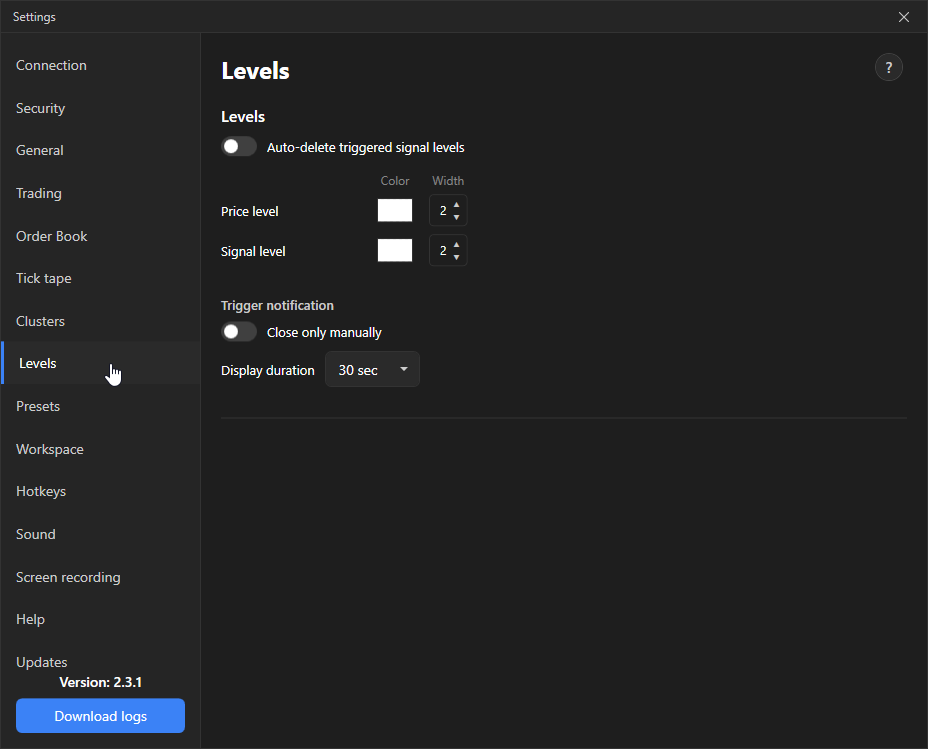
Task: Increase Price level width value
Action: (x=456, y=205)
